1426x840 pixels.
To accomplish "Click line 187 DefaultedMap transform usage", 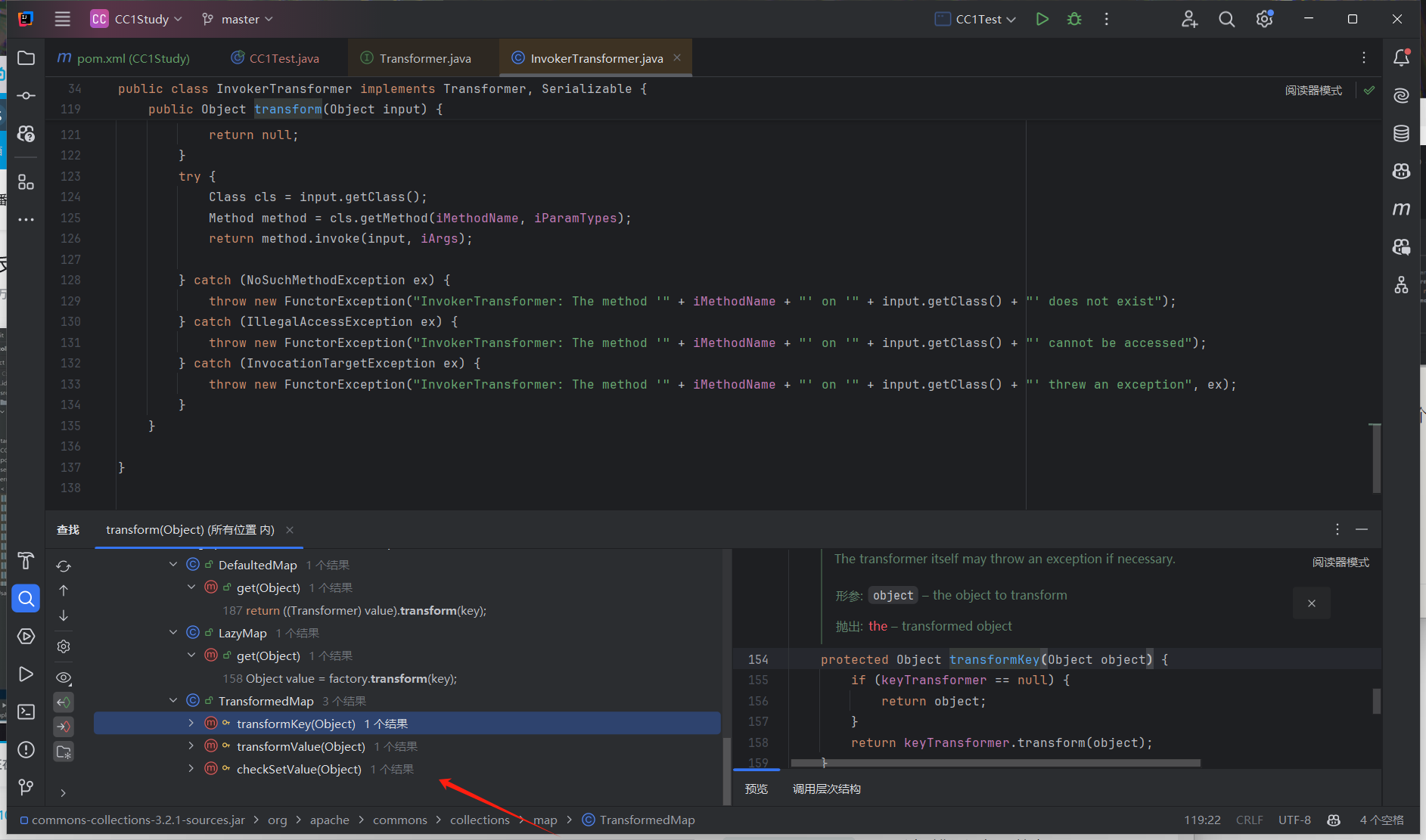I will pyautogui.click(x=354, y=610).
